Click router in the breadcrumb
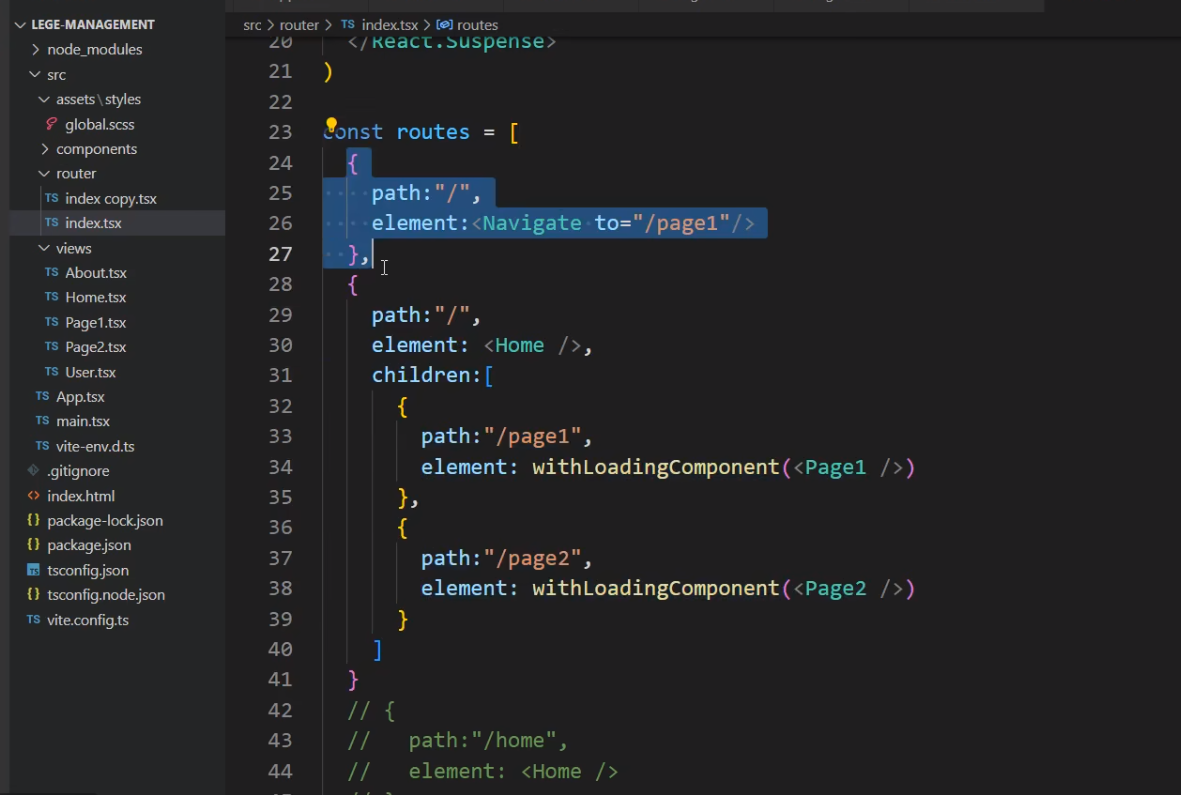 (x=299, y=25)
